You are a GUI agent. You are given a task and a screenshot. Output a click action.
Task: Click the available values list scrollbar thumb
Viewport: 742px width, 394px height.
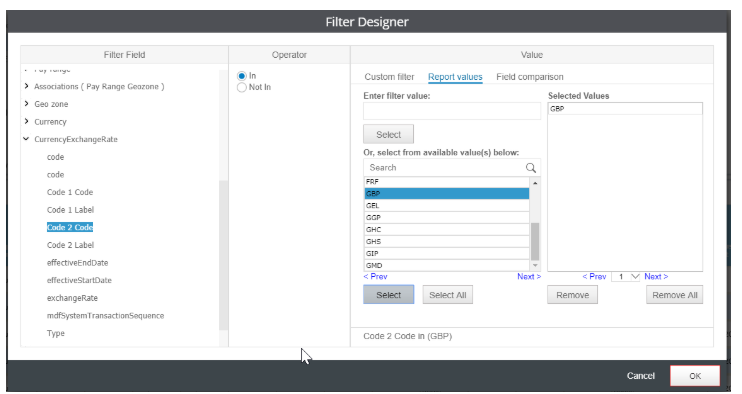click(535, 241)
